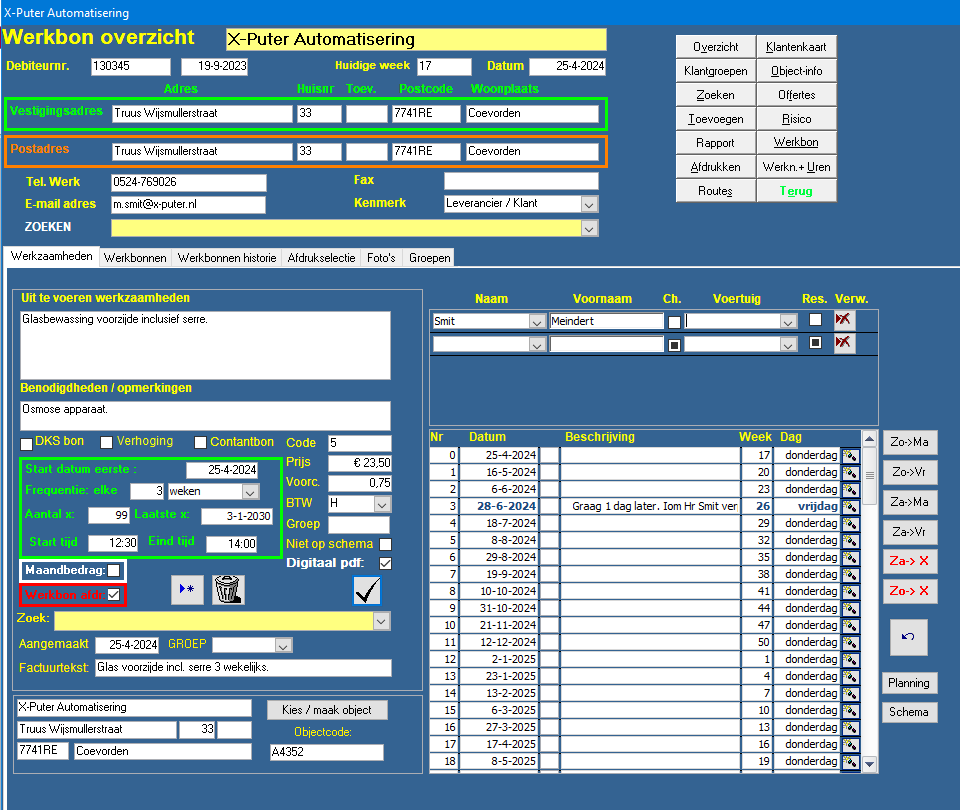Click the trash can delete icon

229,590
